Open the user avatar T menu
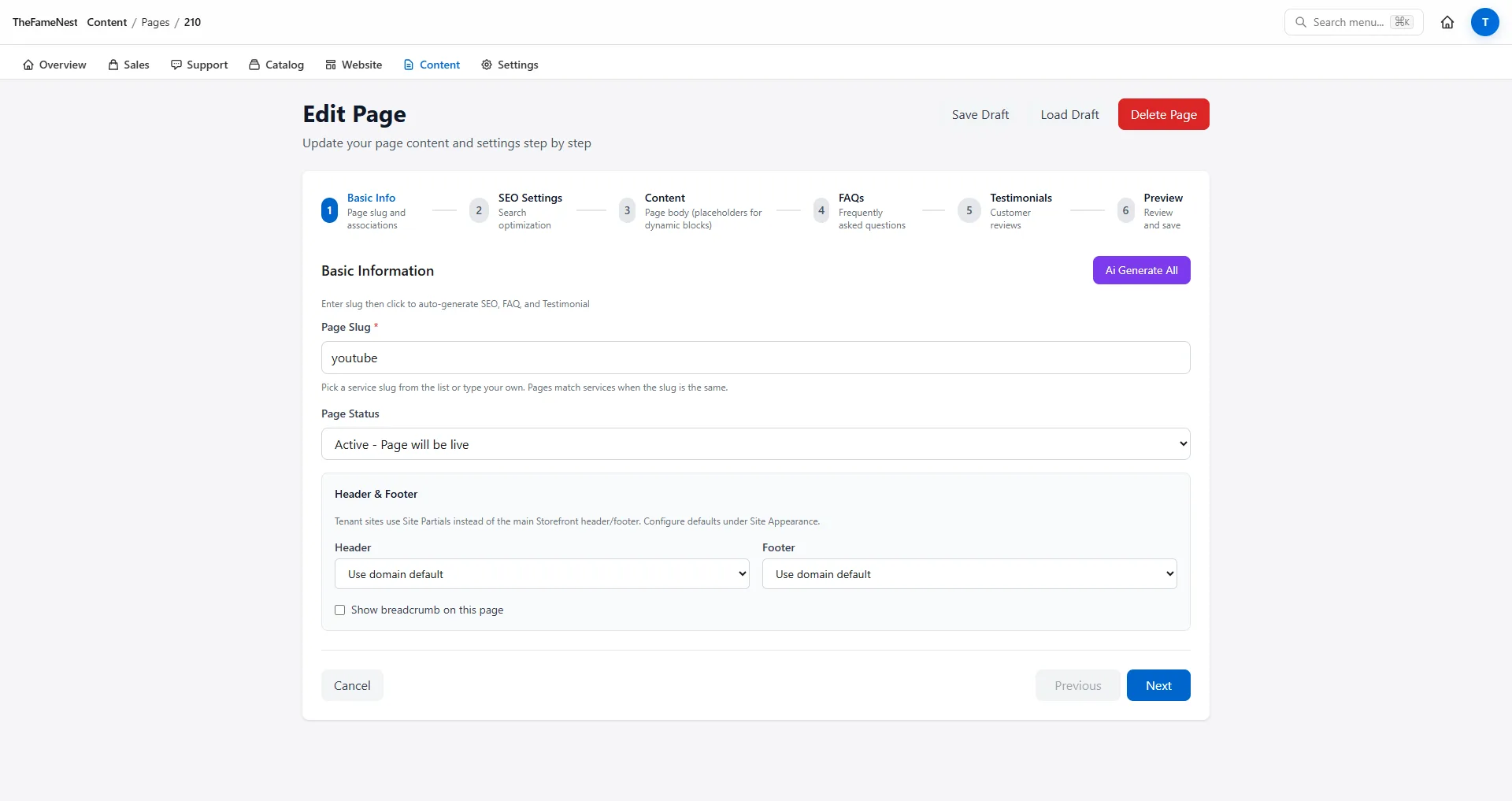1512x801 pixels. pyautogui.click(x=1484, y=22)
